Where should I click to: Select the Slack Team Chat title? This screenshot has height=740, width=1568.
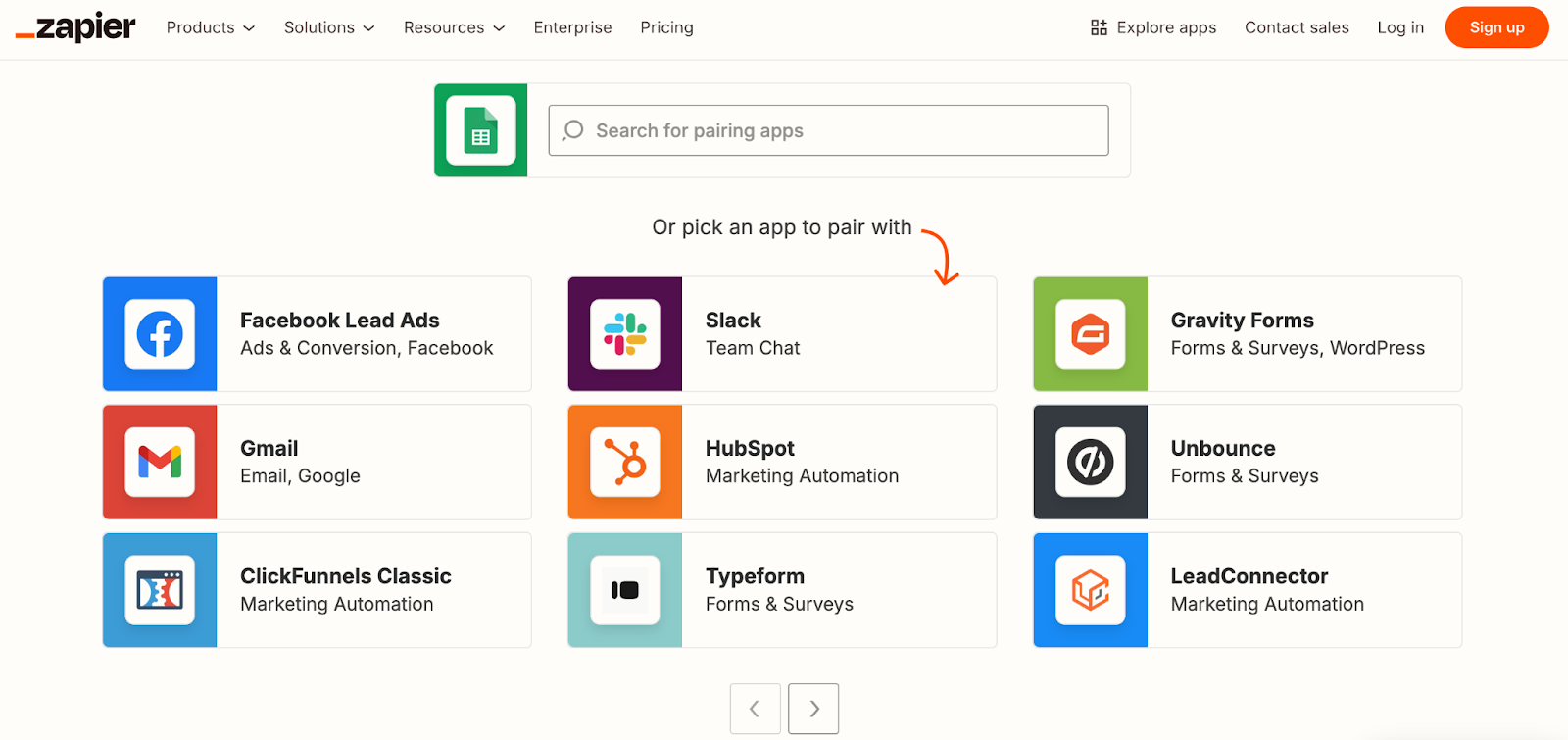733,321
